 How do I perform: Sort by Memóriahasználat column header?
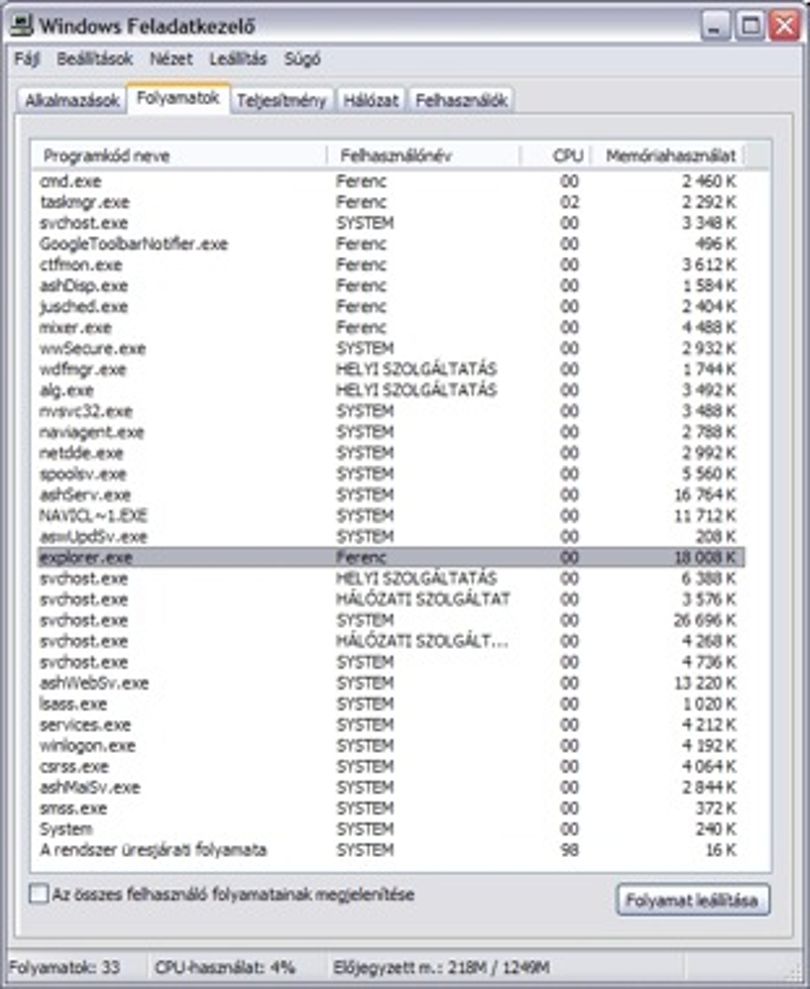(669, 156)
